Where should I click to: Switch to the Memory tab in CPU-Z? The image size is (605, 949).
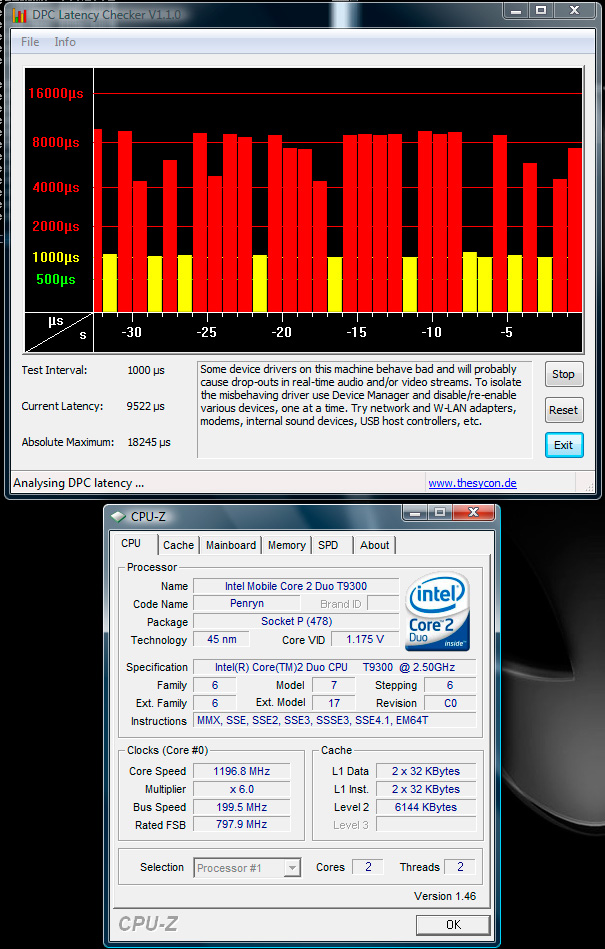click(287, 545)
